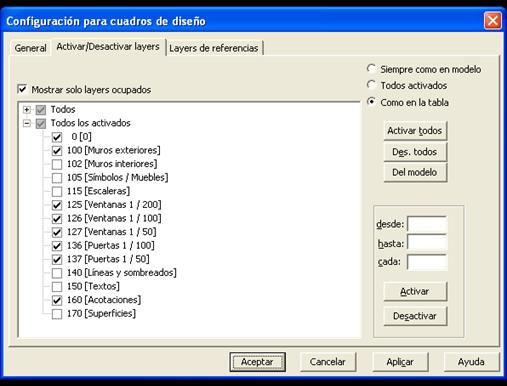The width and height of the screenshot is (507, 386).
Task: Uncheck layer 160 Acotaciones
Action: [57, 300]
